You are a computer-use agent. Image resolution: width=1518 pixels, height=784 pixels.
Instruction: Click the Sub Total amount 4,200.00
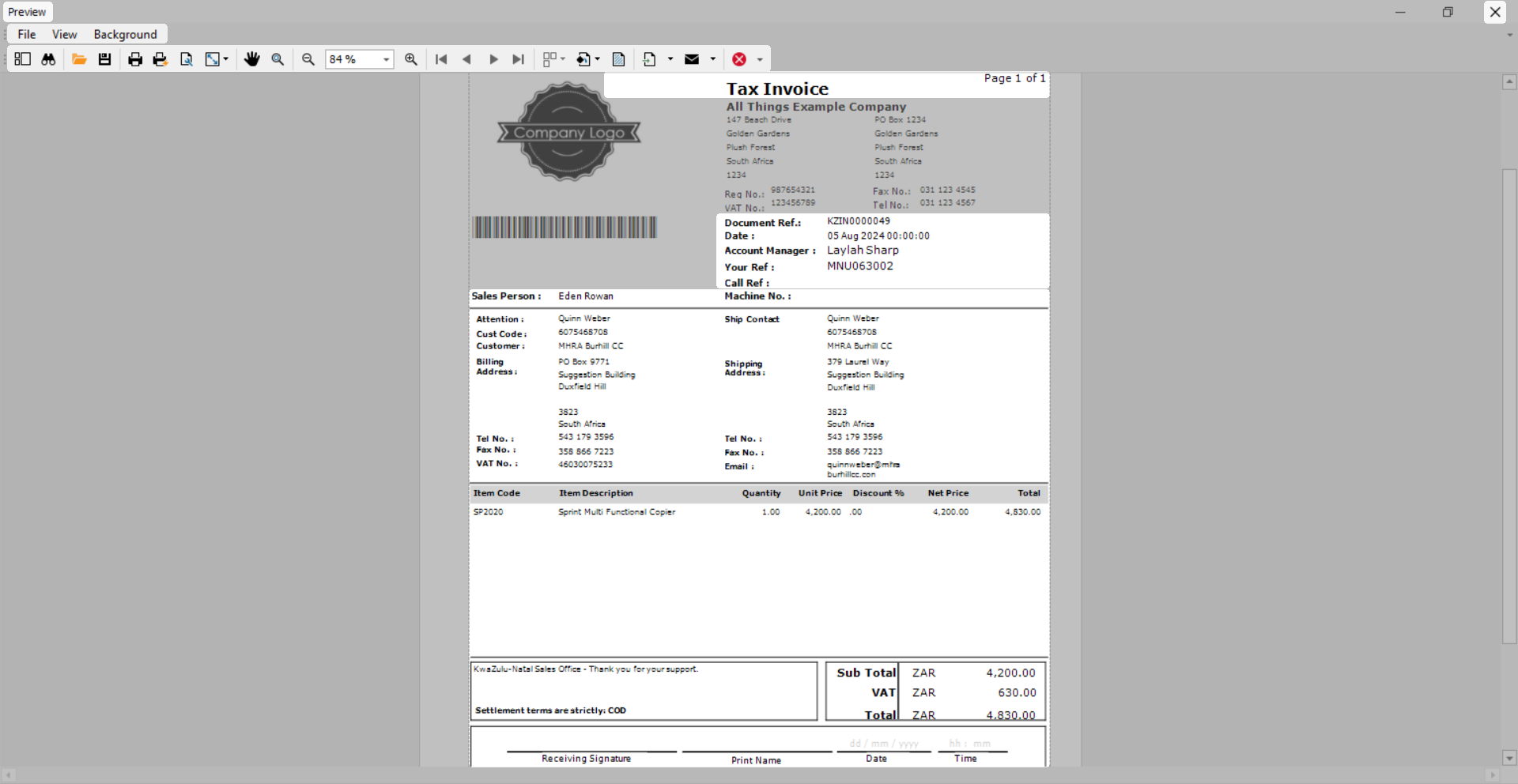[1010, 673]
